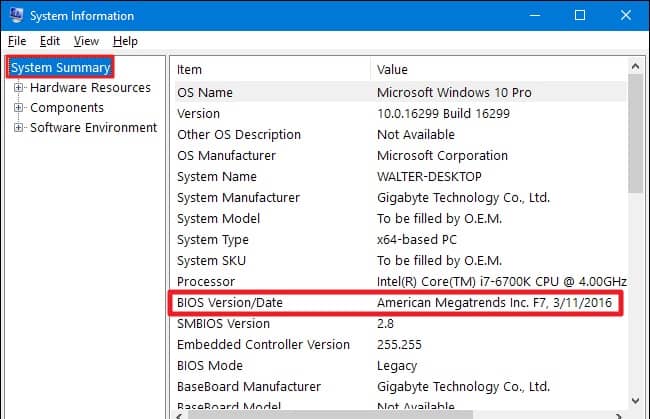
Task: Select the Hardware Resources label
Action: tap(90, 87)
